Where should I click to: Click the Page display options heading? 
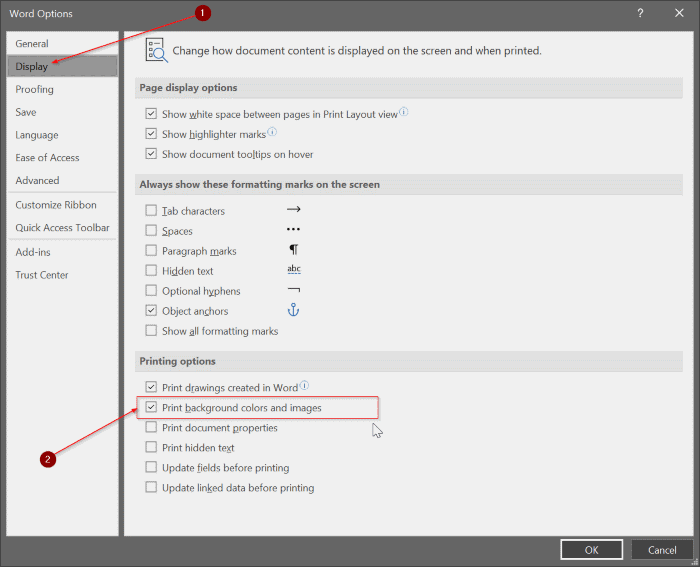point(188,88)
